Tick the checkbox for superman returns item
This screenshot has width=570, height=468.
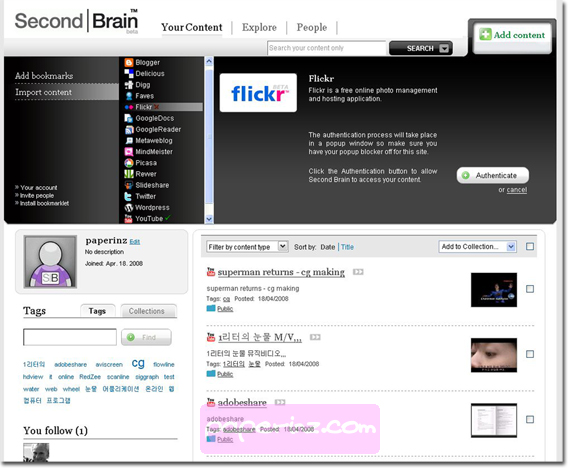click(530, 289)
